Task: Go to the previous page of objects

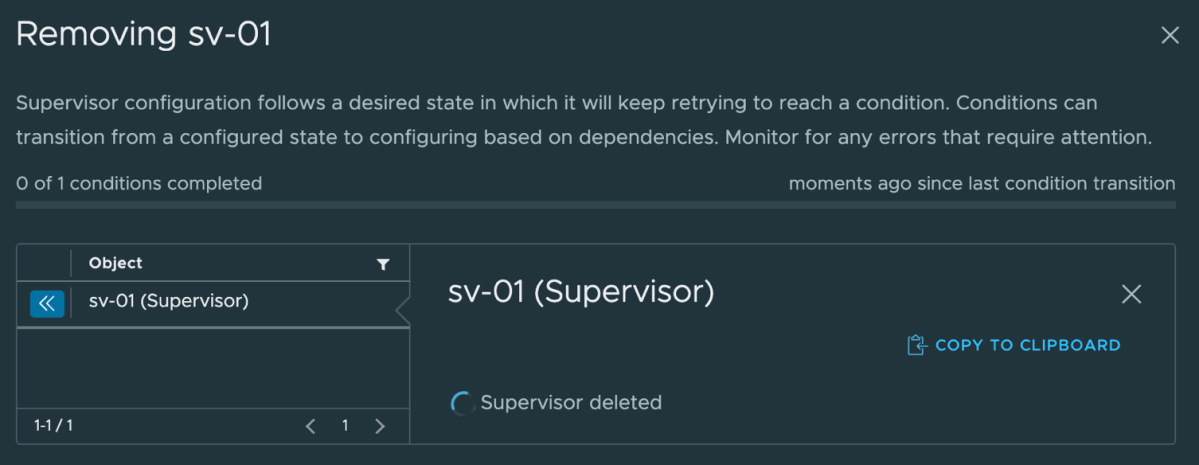Action: point(311,426)
